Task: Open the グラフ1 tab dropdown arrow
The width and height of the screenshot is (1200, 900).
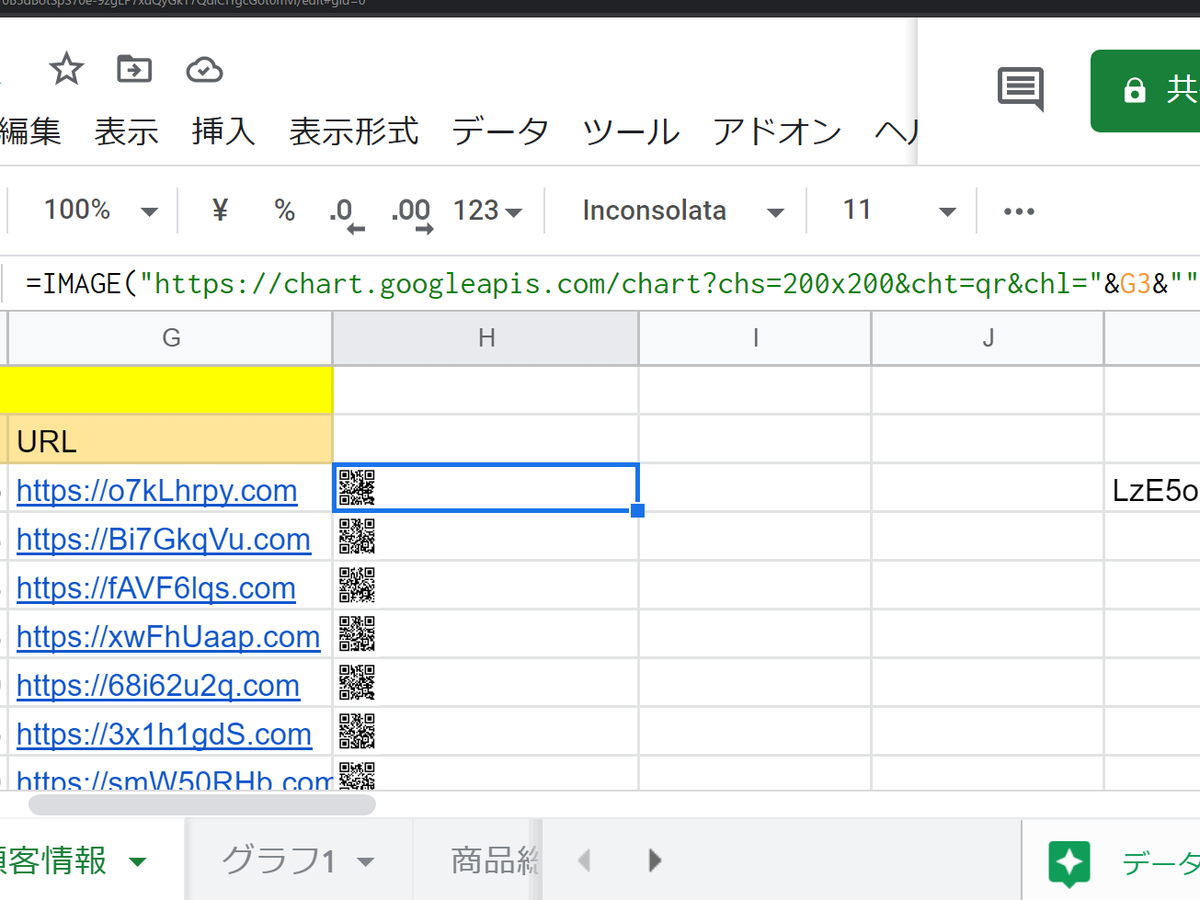Action: click(365, 862)
